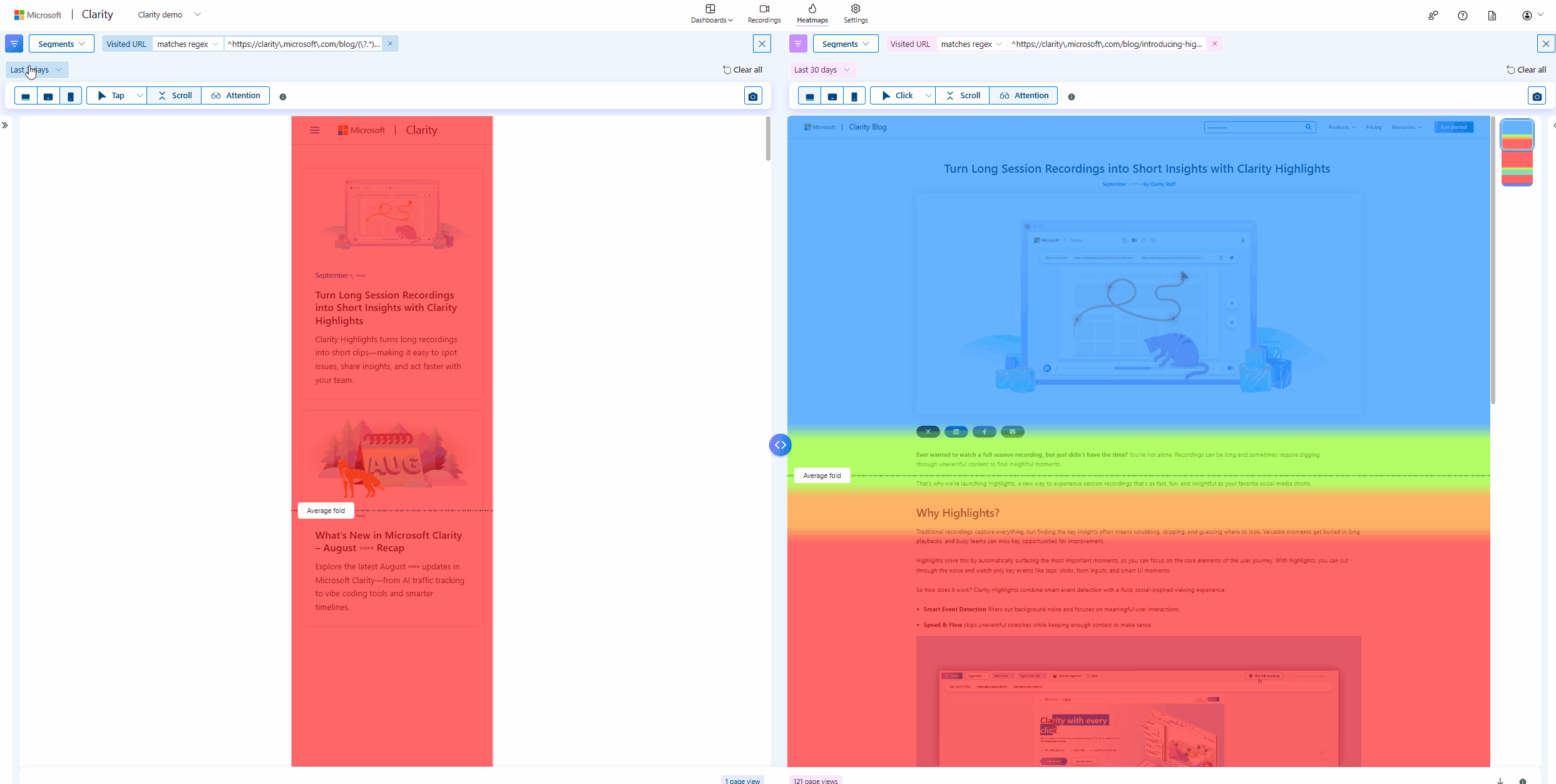
Task: Open the right pane Segments dropdown
Action: tap(846, 44)
